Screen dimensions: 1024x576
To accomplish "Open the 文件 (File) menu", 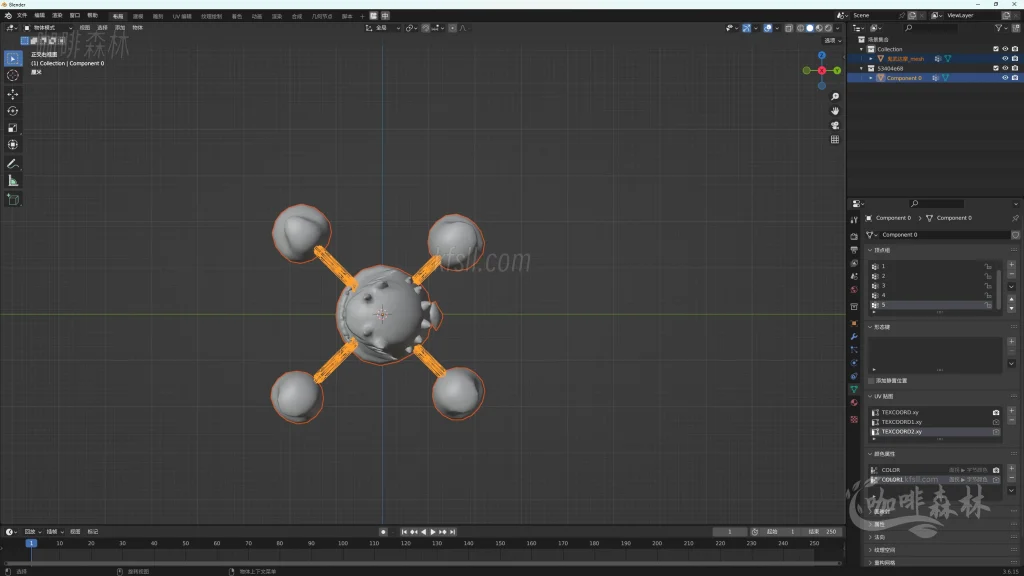I will pyautogui.click(x=22, y=16).
